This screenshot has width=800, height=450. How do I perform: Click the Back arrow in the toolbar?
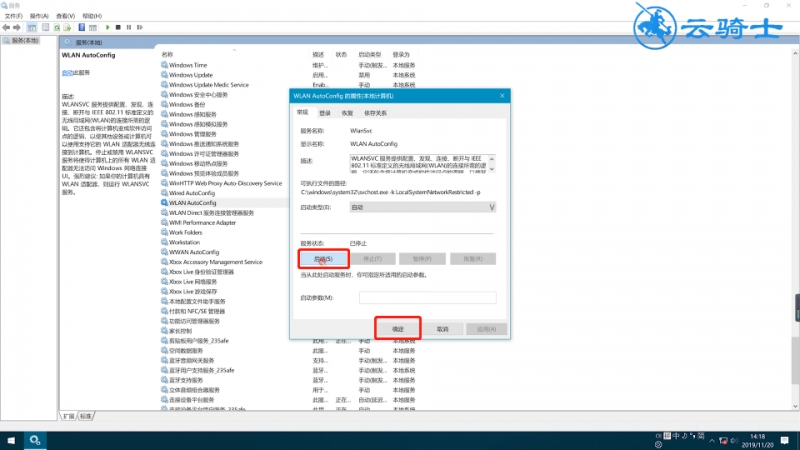[6, 27]
